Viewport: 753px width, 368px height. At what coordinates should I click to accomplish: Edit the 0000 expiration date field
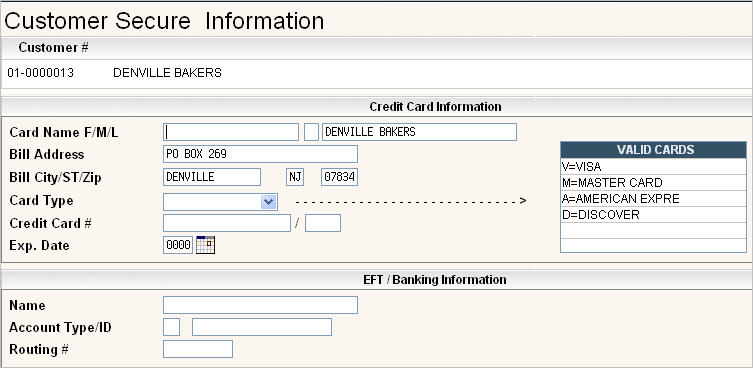click(x=178, y=245)
